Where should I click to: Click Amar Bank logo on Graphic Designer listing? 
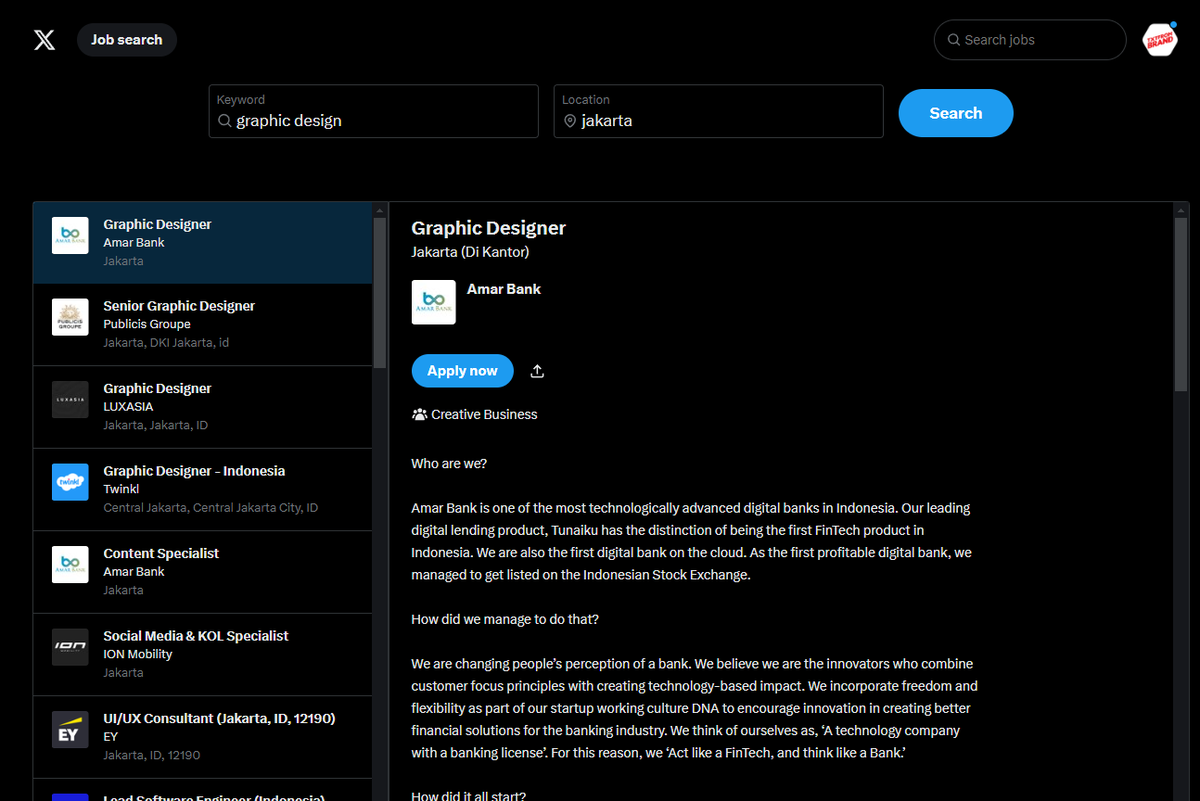coord(70,235)
